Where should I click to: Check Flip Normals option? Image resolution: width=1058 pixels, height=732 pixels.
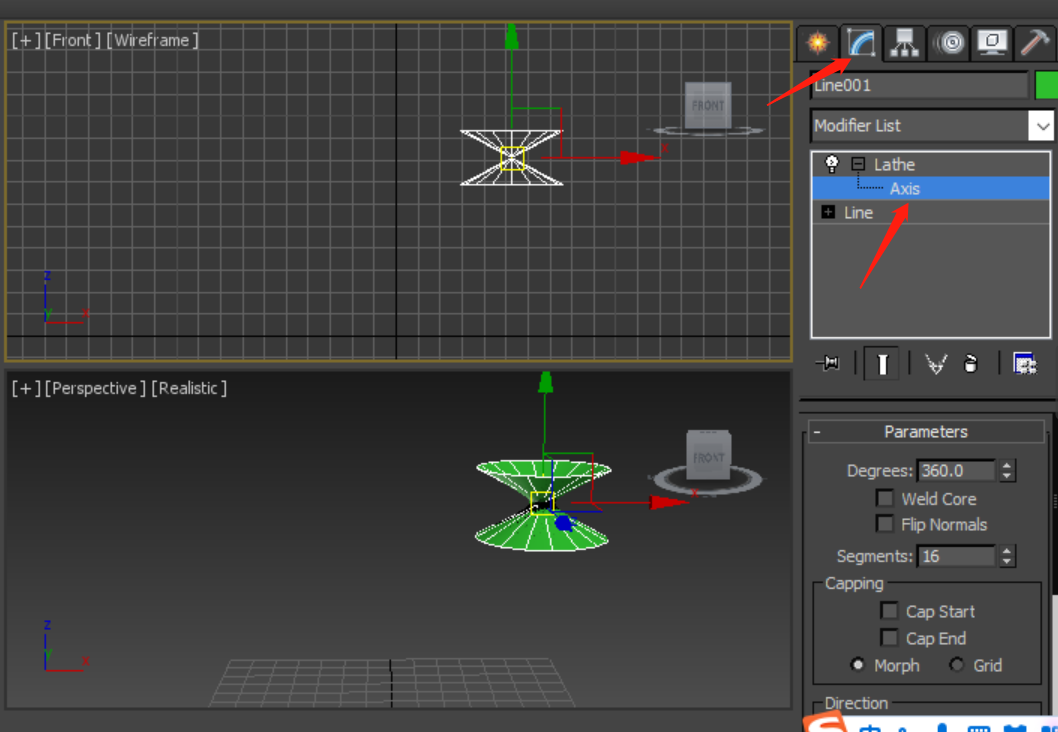click(x=885, y=523)
